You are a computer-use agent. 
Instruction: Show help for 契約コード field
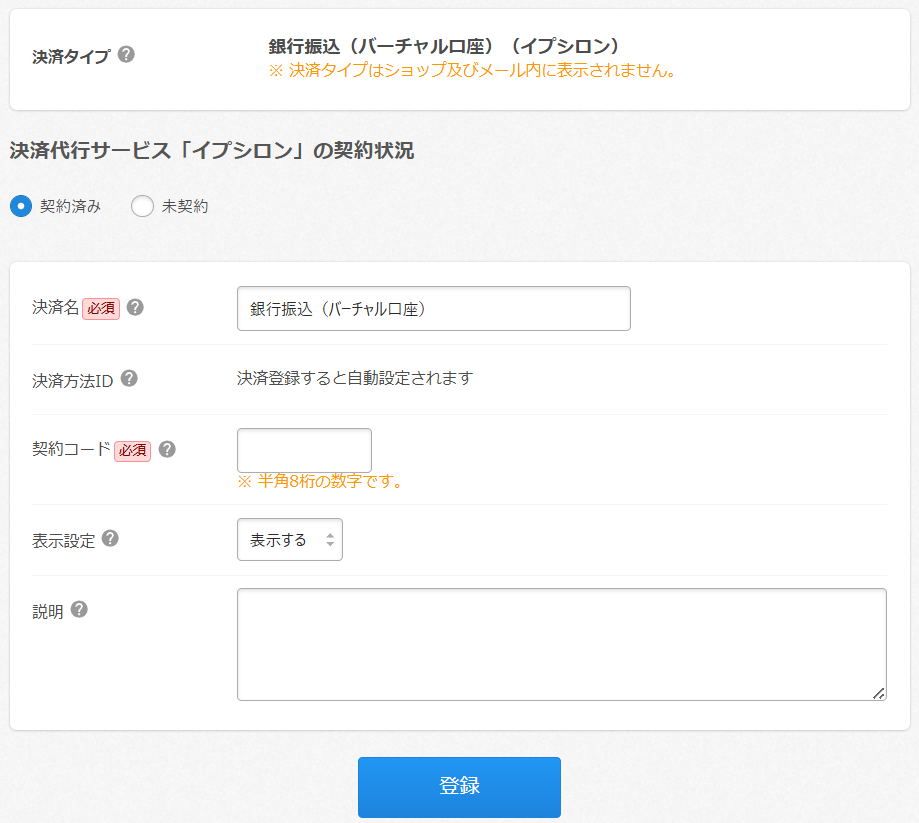(167, 449)
